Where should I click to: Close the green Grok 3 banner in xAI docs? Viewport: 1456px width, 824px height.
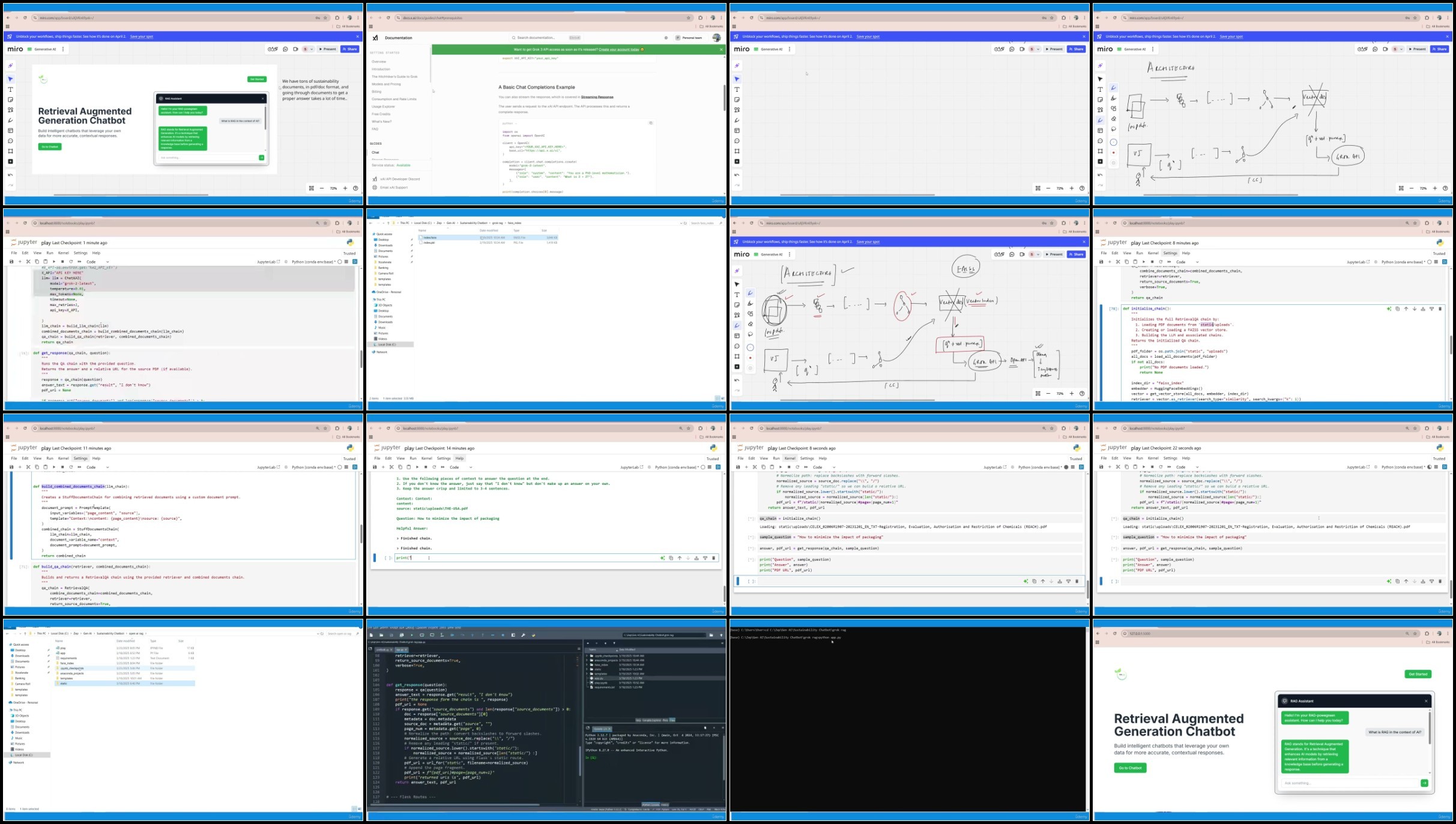point(721,49)
